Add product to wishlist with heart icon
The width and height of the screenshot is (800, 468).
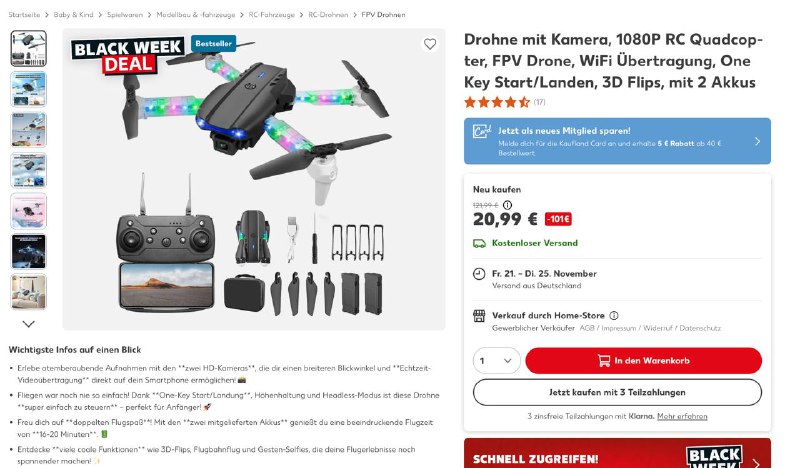pyautogui.click(x=430, y=44)
